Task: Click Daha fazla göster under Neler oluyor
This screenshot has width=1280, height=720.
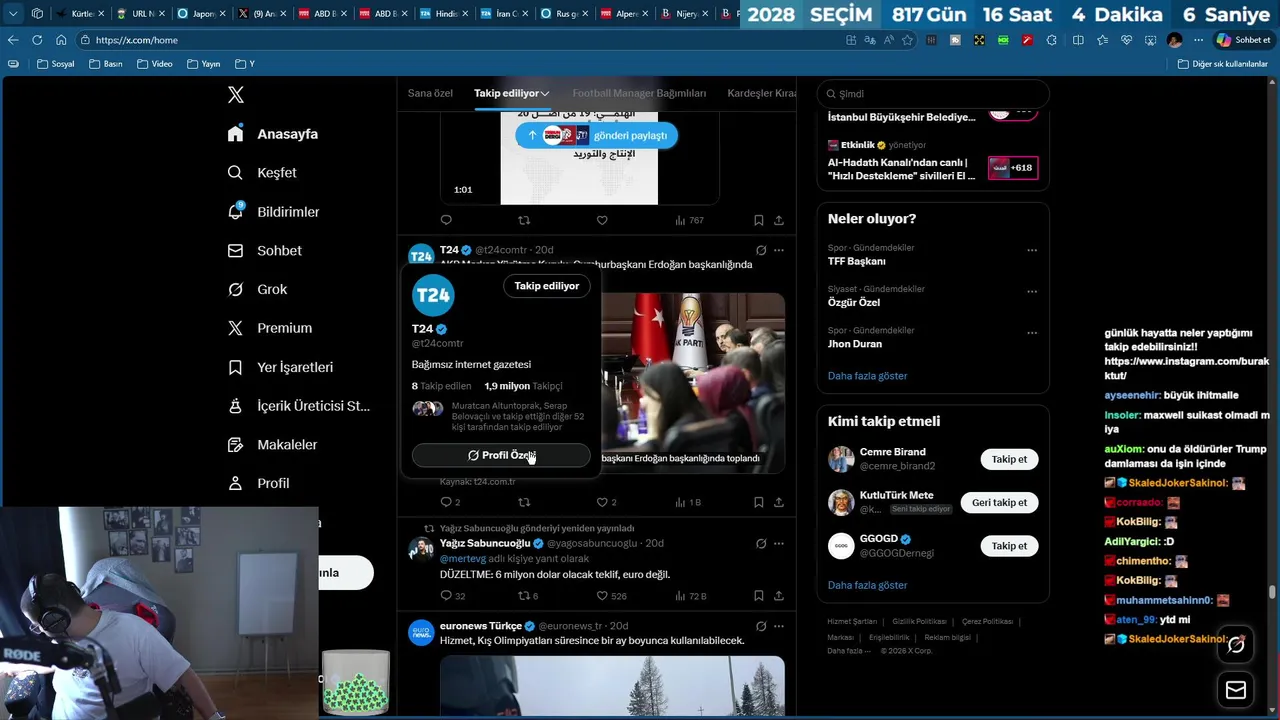Action: tap(867, 376)
